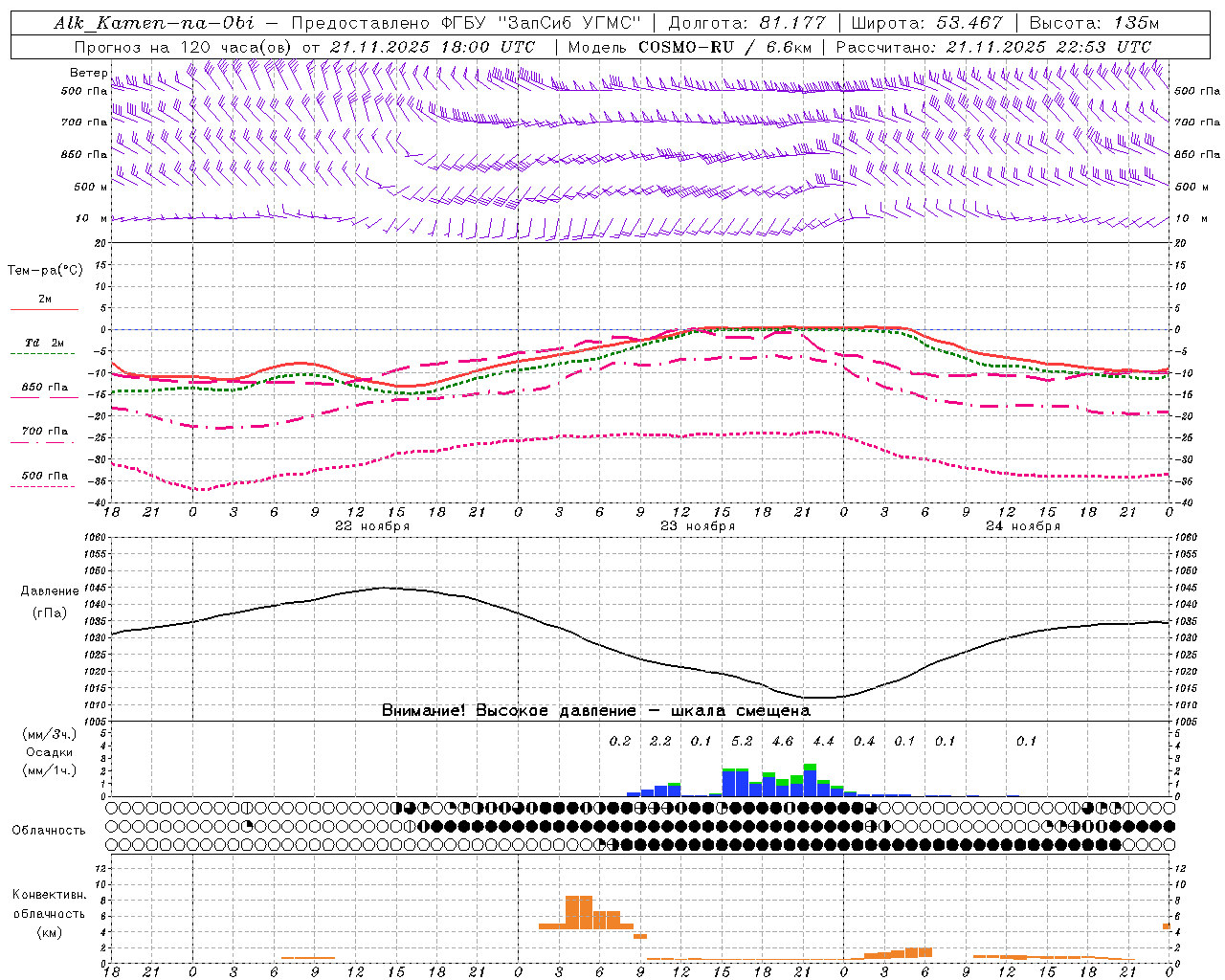The height and width of the screenshot is (980, 1225).
Task: Click the Долгота: 81.177 value
Action: coord(746,23)
